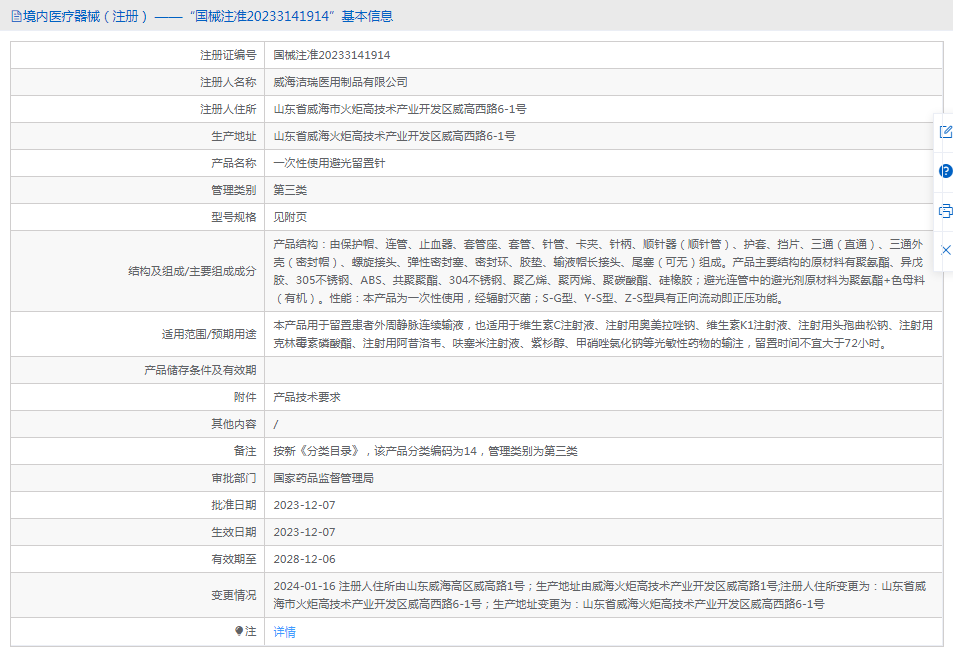The height and width of the screenshot is (651, 953).
Task: Click the 管理类别 row label
Action: [x=234, y=190]
